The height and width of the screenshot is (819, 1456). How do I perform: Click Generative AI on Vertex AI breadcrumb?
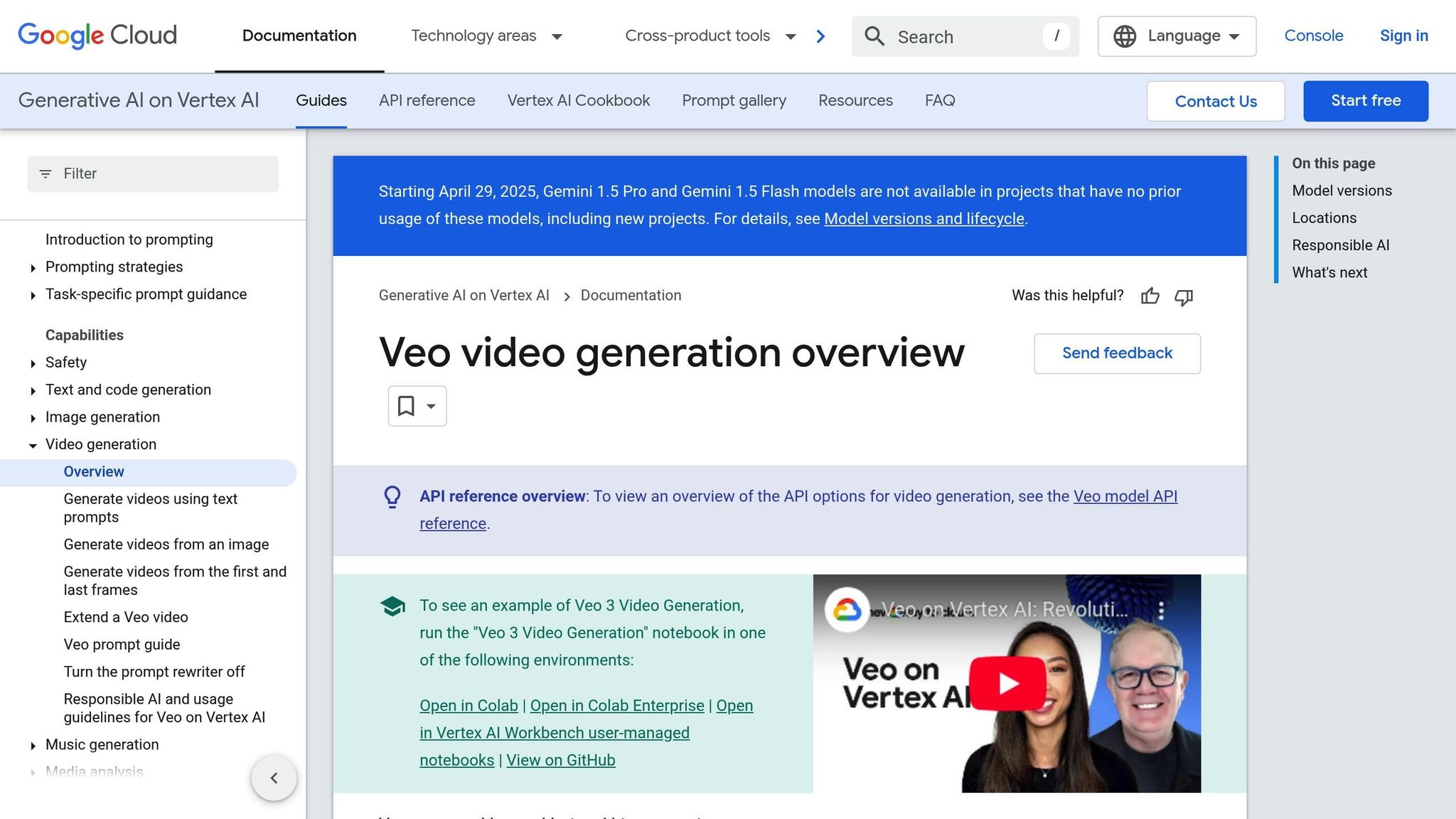(464, 296)
